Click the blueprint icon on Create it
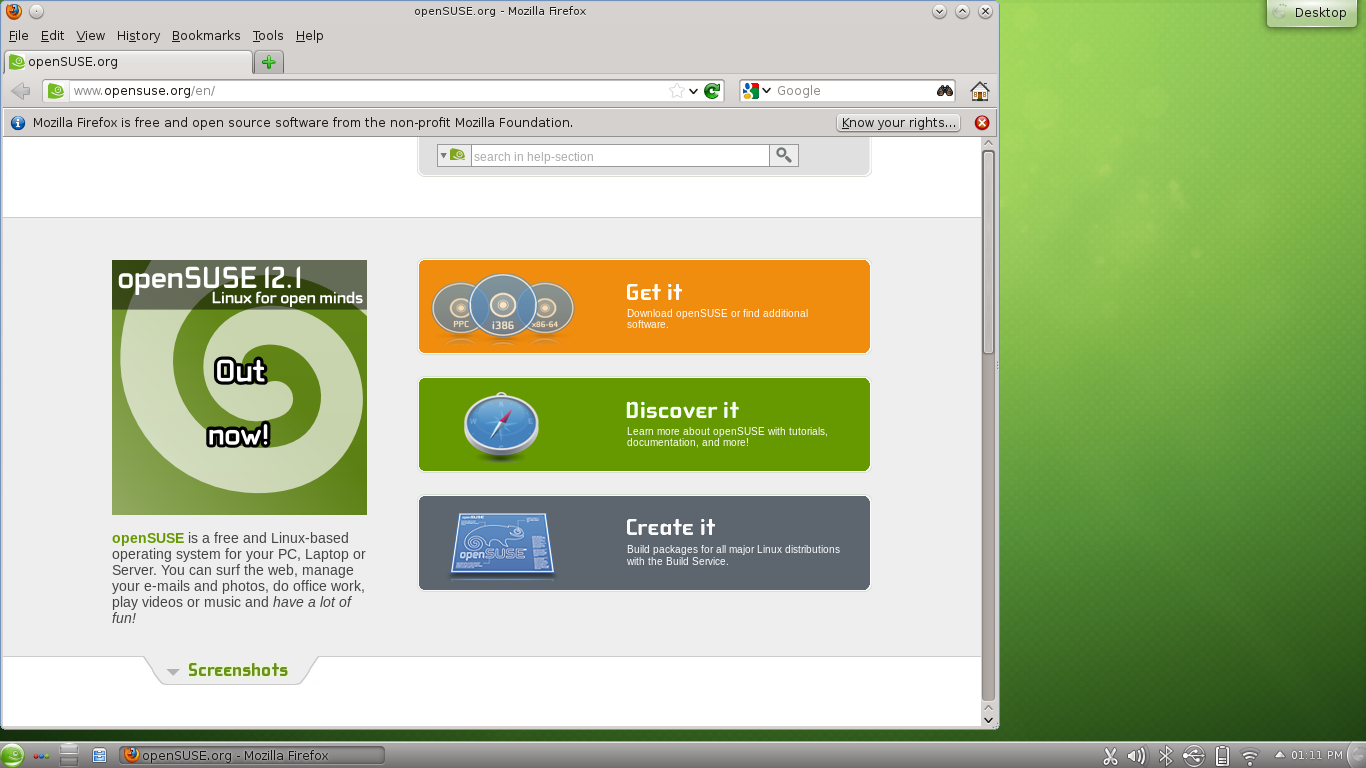The width and height of the screenshot is (1366, 768). [502, 545]
